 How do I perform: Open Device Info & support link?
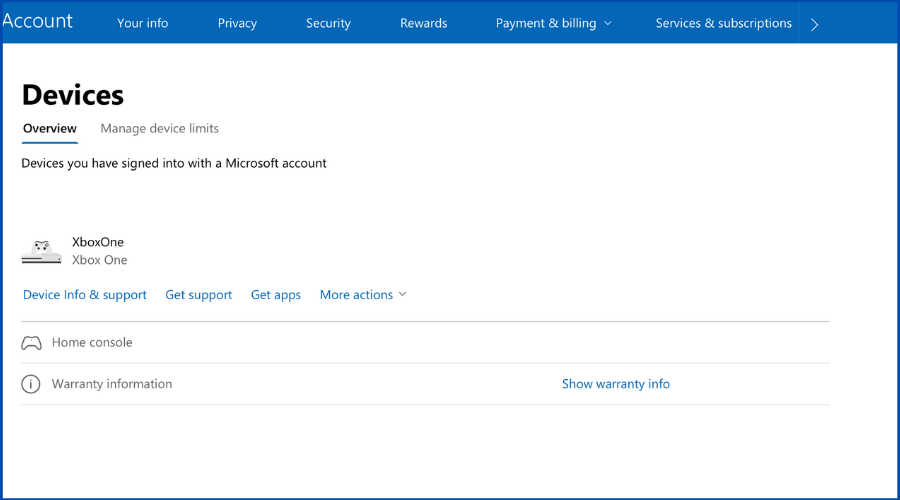click(85, 295)
